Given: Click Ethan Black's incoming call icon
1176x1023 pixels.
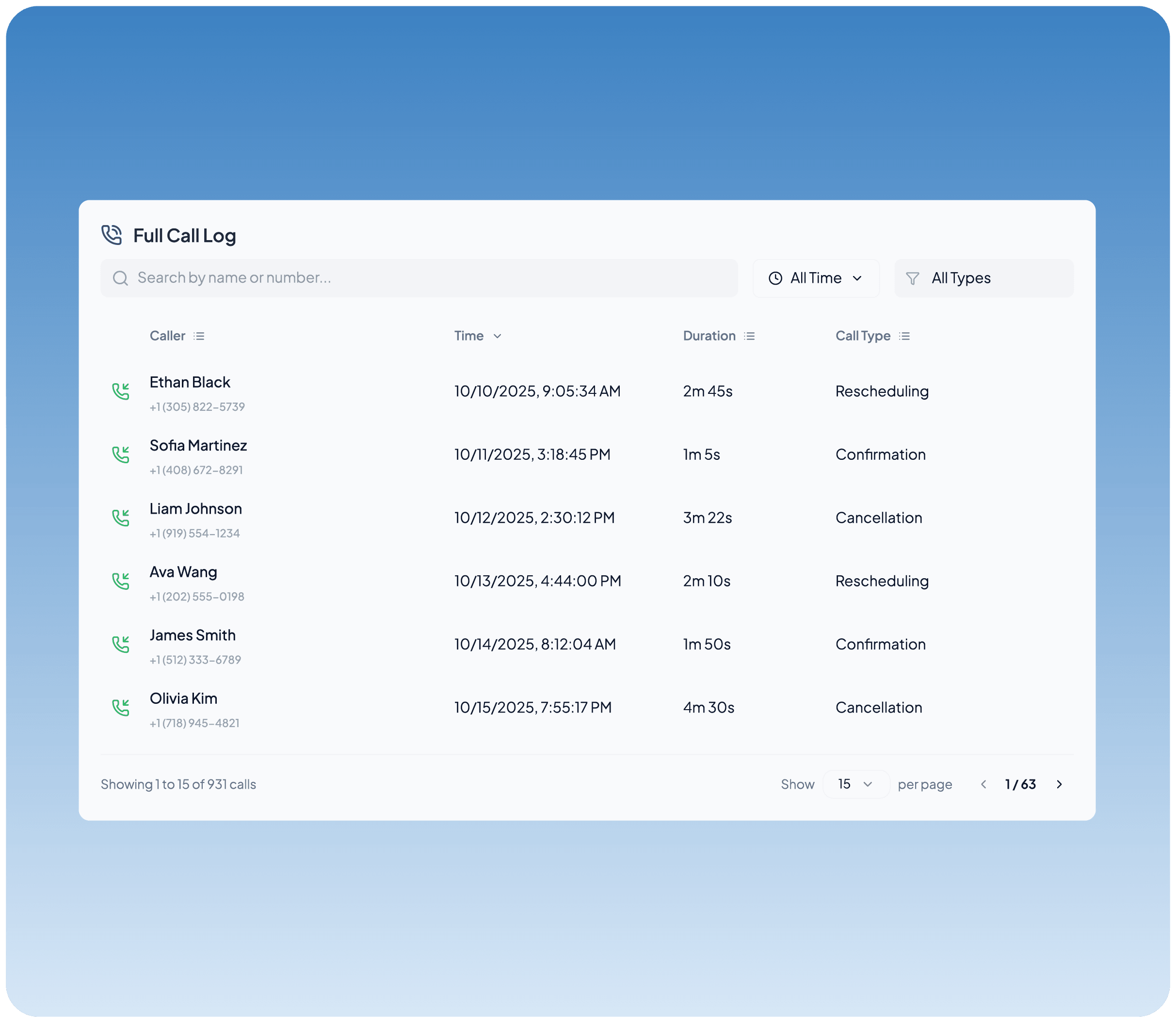Looking at the screenshot, I should point(121,391).
